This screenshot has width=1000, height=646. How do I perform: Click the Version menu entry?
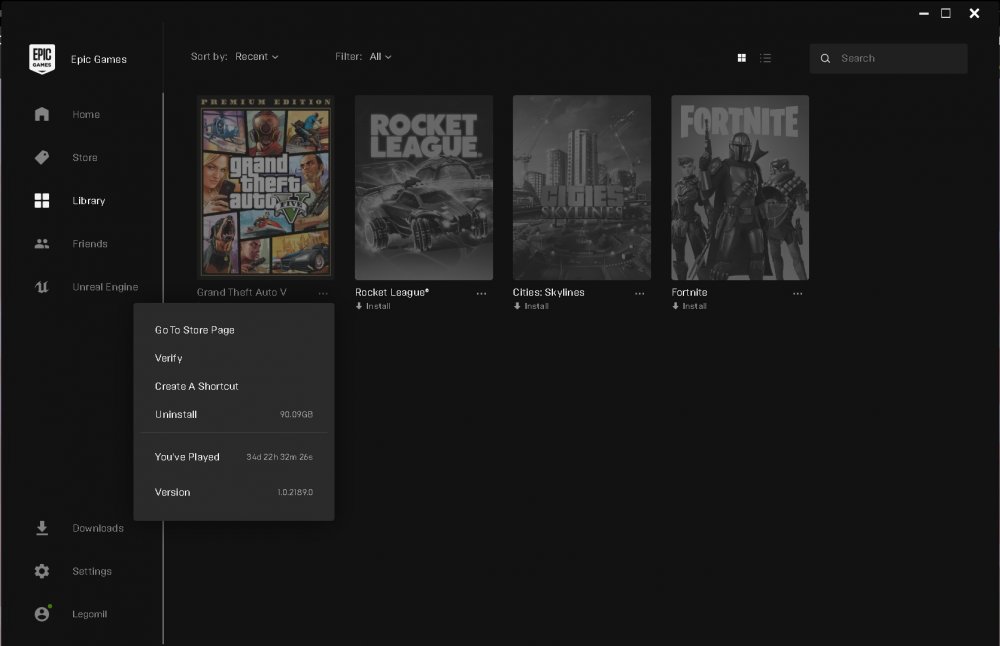pyautogui.click(x=233, y=492)
